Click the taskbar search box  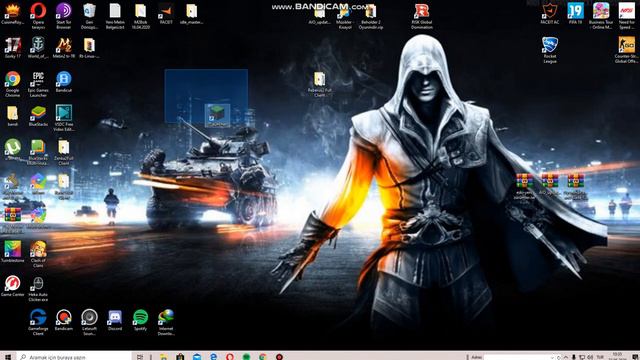74,357
